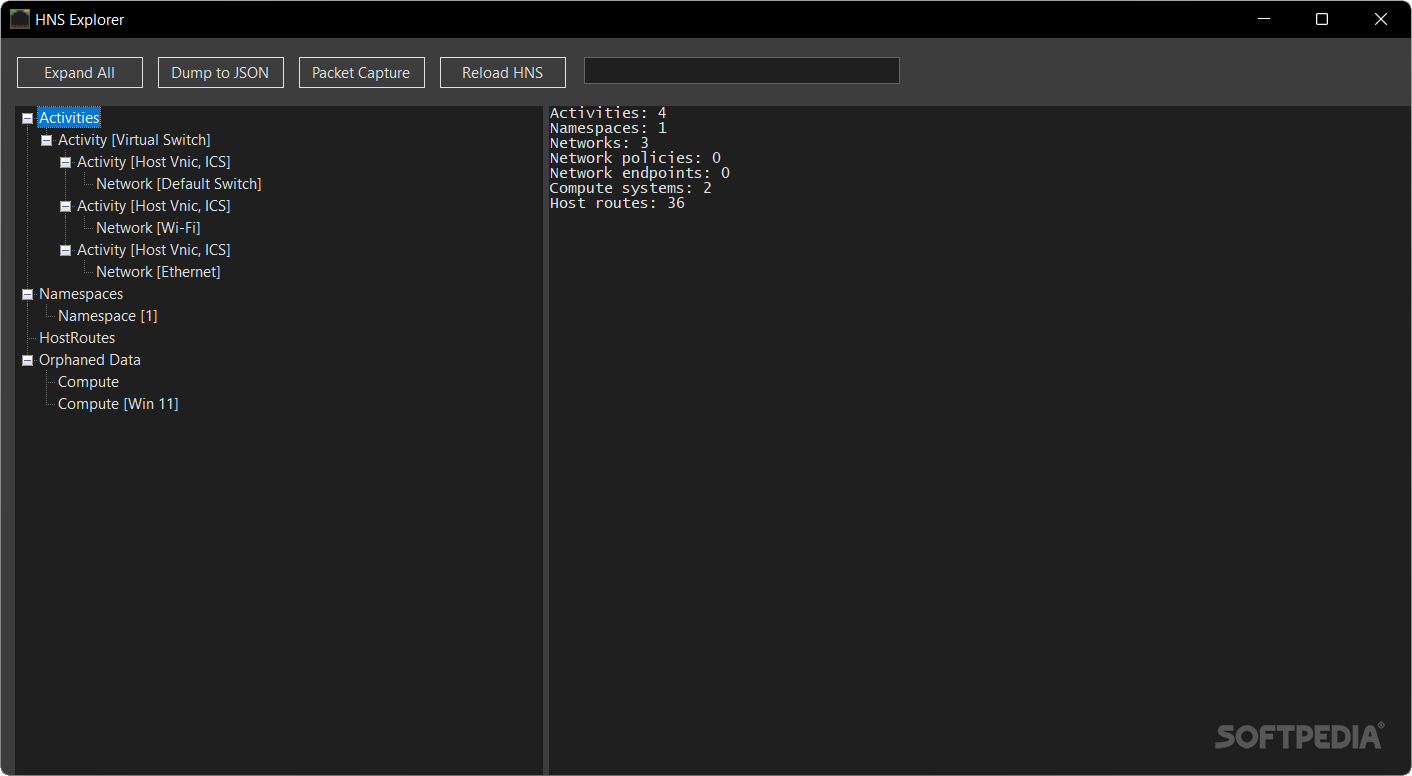Collapse Activity [Host Vnic, ICS] above Ethernet
Viewport: 1412px width, 776px height.
tap(65, 250)
